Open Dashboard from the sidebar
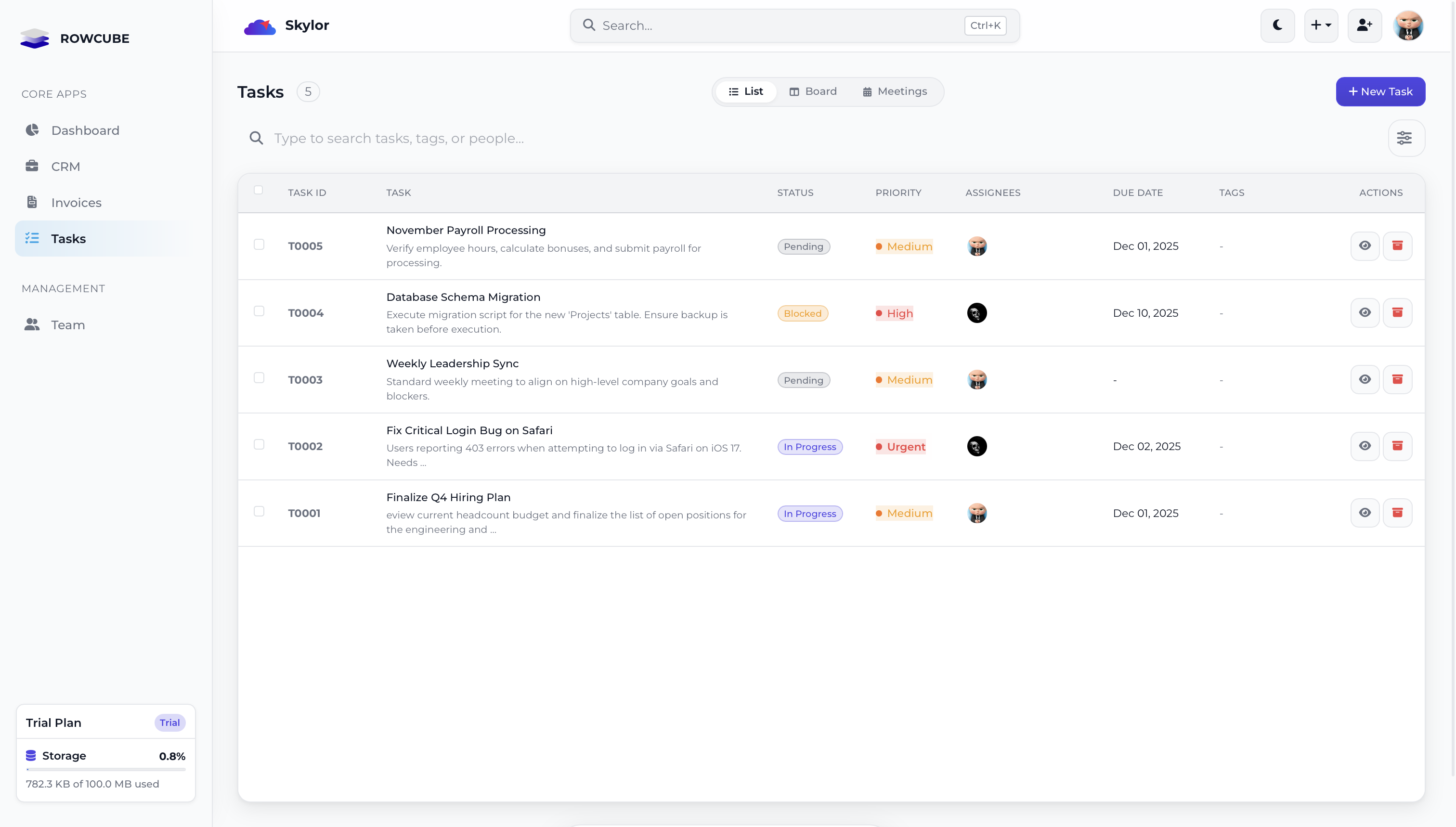The height and width of the screenshot is (827, 1456). pyautogui.click(x=85, y=130)
